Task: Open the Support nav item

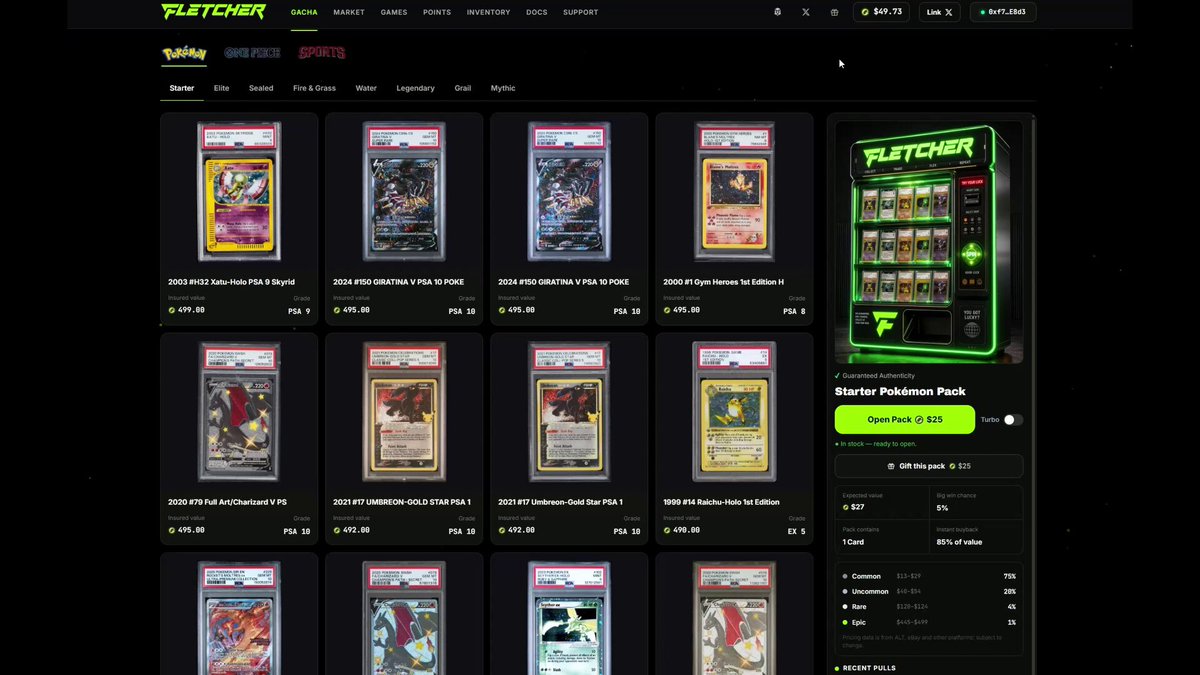Action: click(581, 12)
